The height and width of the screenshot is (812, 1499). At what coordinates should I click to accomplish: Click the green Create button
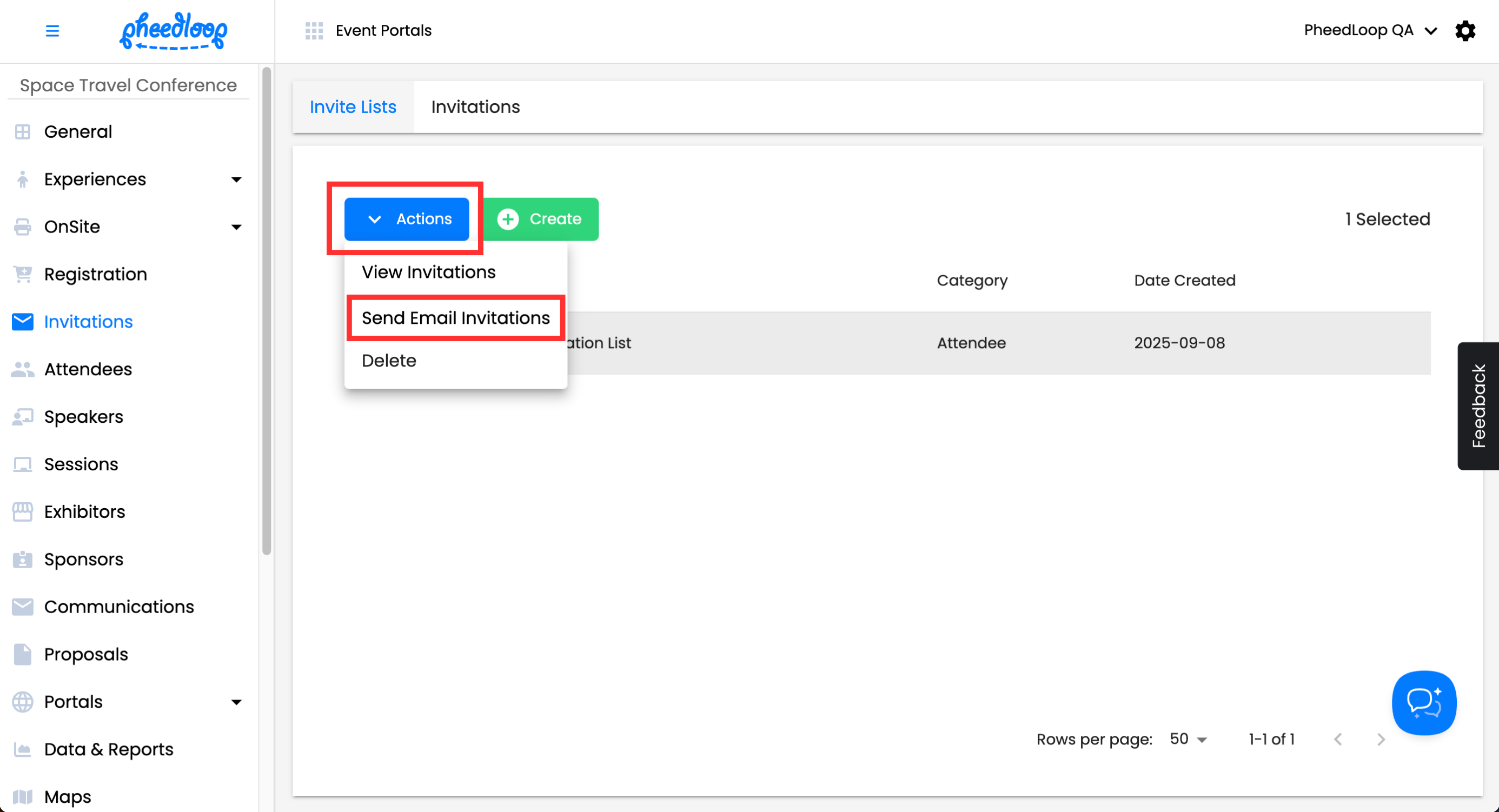[x=540, y=219]
